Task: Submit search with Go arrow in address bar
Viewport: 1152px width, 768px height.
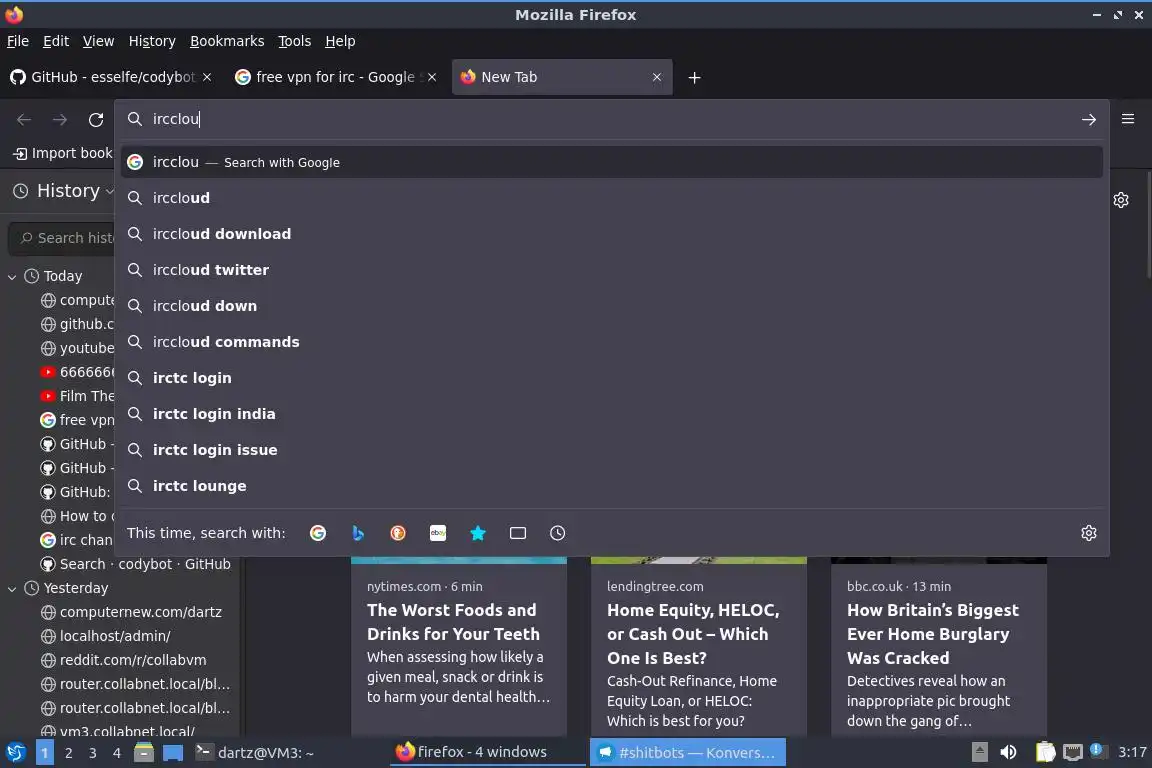Action: (x=1089, y=120)
